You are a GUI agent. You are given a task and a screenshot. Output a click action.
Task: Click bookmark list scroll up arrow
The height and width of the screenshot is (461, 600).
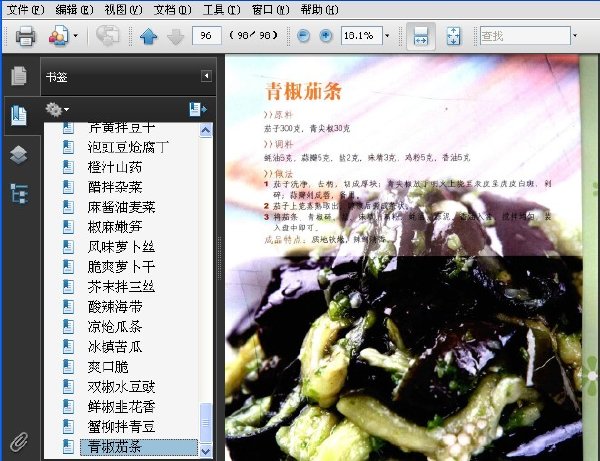(x=205, y=131)
